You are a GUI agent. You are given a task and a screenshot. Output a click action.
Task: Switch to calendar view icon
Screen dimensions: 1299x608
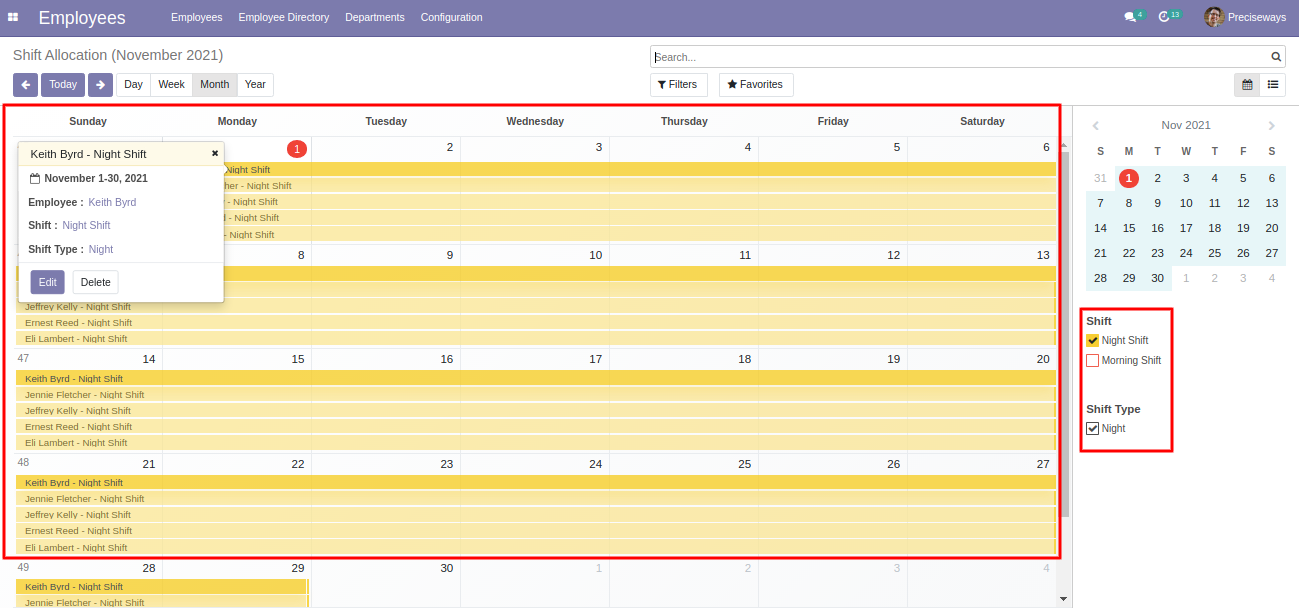(x=1247, y=85)
